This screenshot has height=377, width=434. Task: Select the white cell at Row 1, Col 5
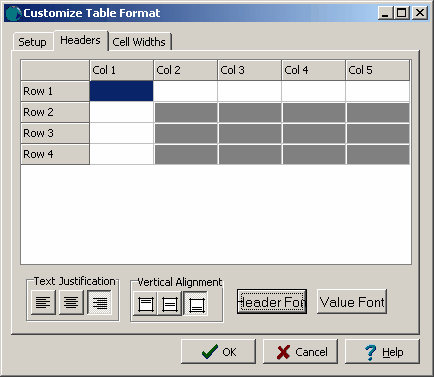(x=377, y=91)
